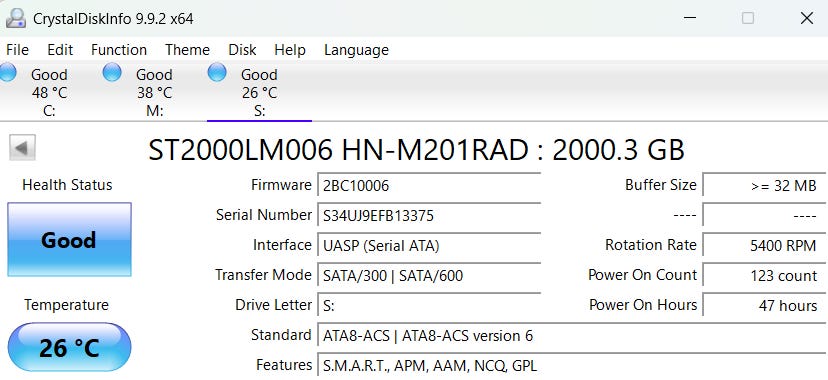Image resolution: width=828 pixels, height=380 pixels.
Task: Click the Serial Number label
Action: [x=264, y=215]
